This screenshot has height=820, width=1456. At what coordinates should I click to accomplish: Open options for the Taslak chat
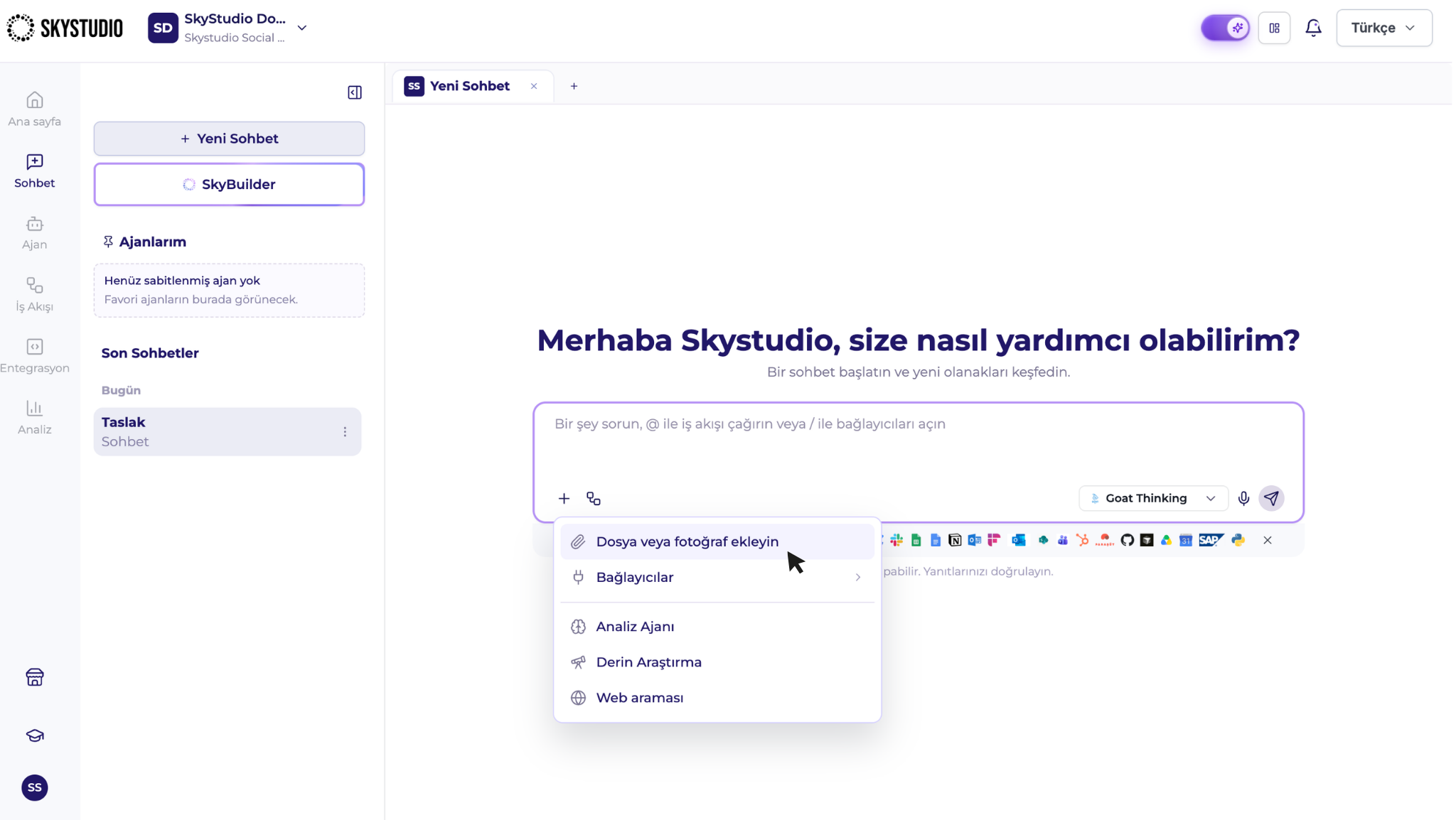[345, 431]
